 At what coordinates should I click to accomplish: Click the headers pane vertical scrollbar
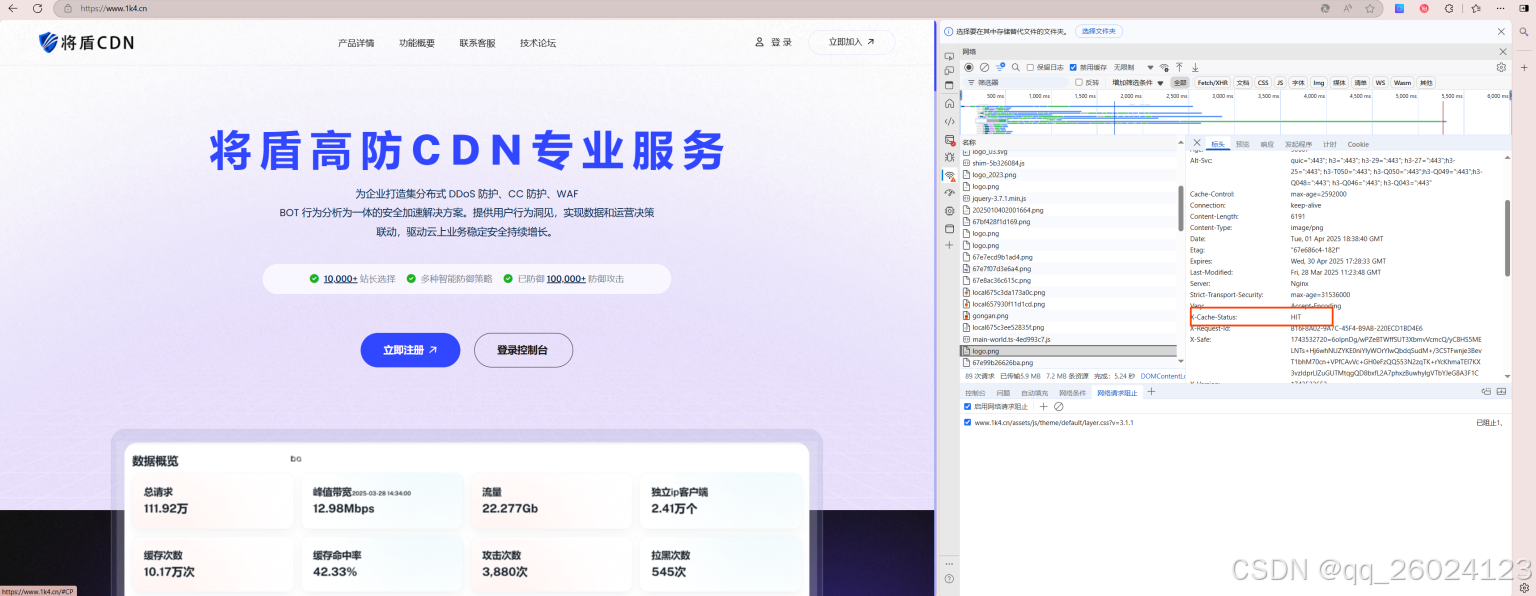(1508, 238)
